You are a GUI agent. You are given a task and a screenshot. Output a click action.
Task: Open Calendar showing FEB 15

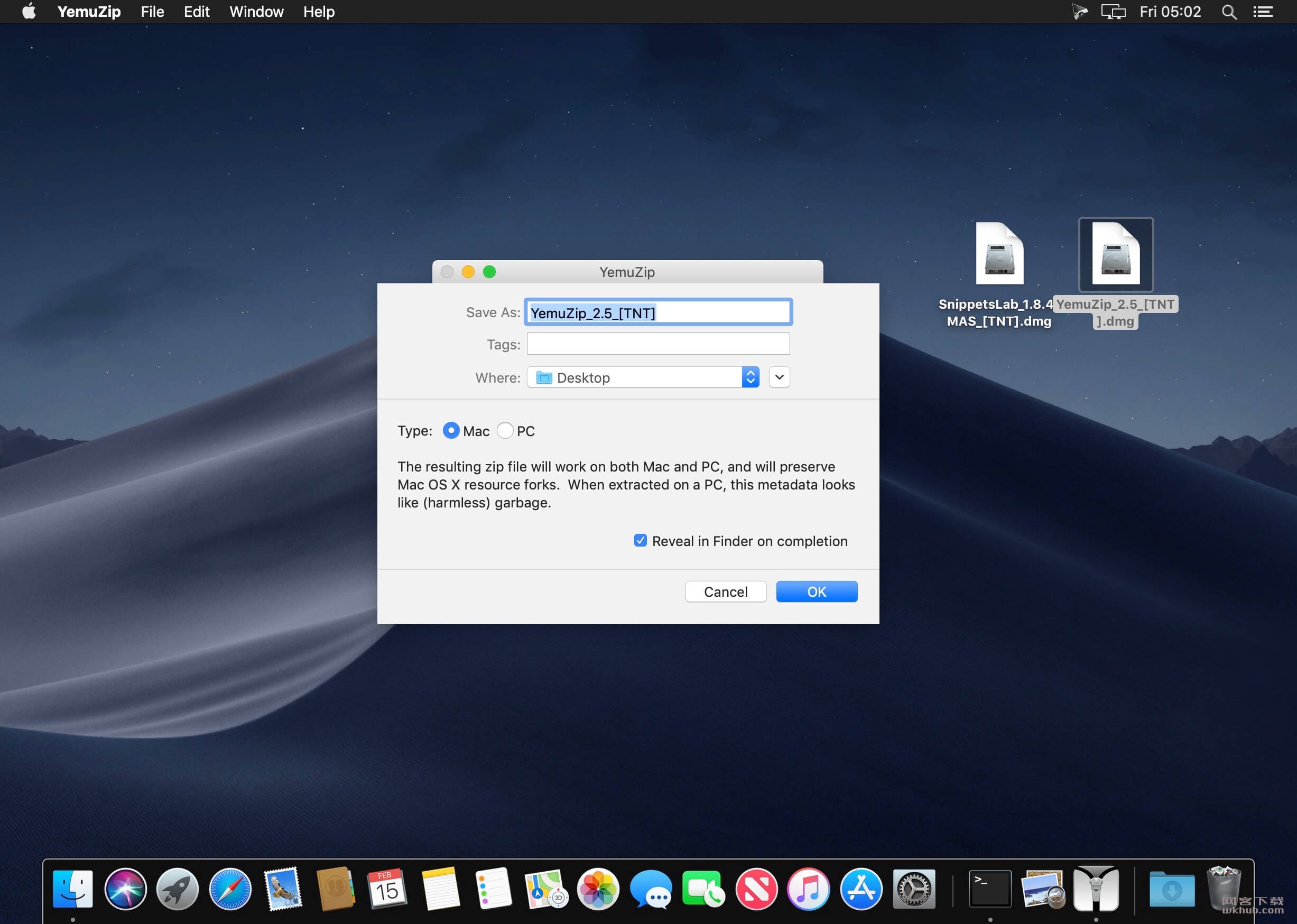point(387,889)
